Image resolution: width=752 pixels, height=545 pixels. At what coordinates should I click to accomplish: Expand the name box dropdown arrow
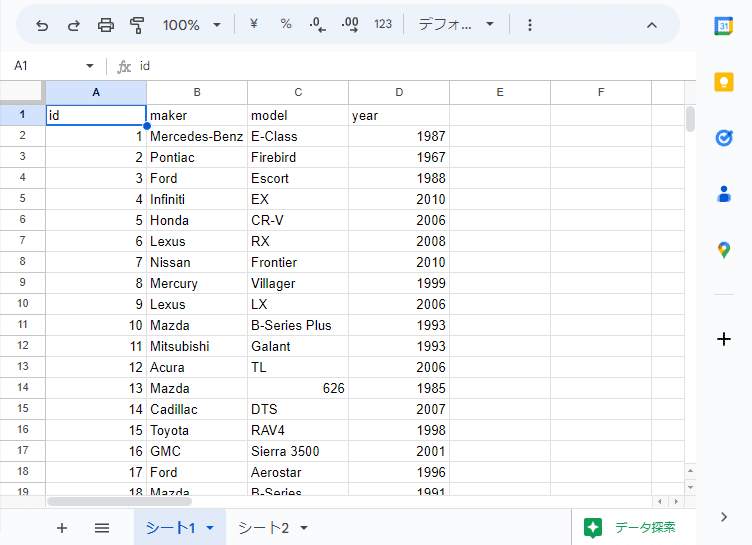90,66
